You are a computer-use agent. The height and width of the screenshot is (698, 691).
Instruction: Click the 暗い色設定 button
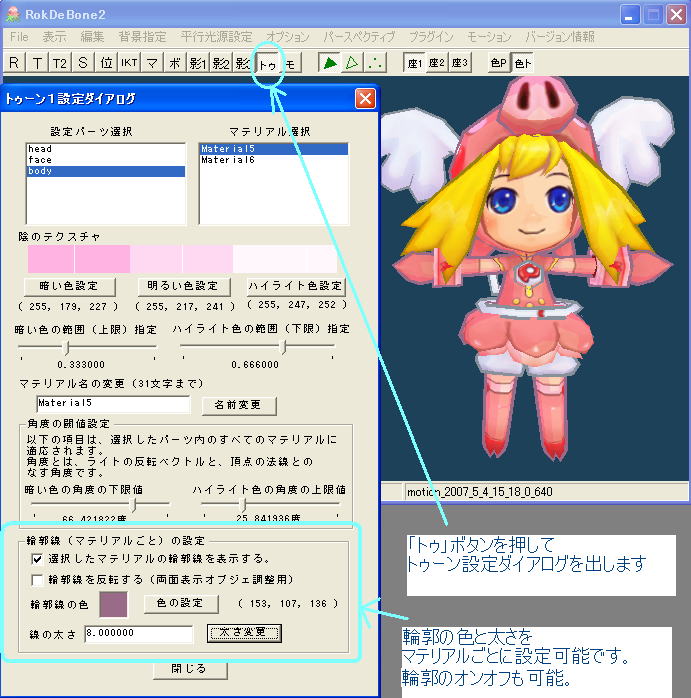[x=68, y=286]
